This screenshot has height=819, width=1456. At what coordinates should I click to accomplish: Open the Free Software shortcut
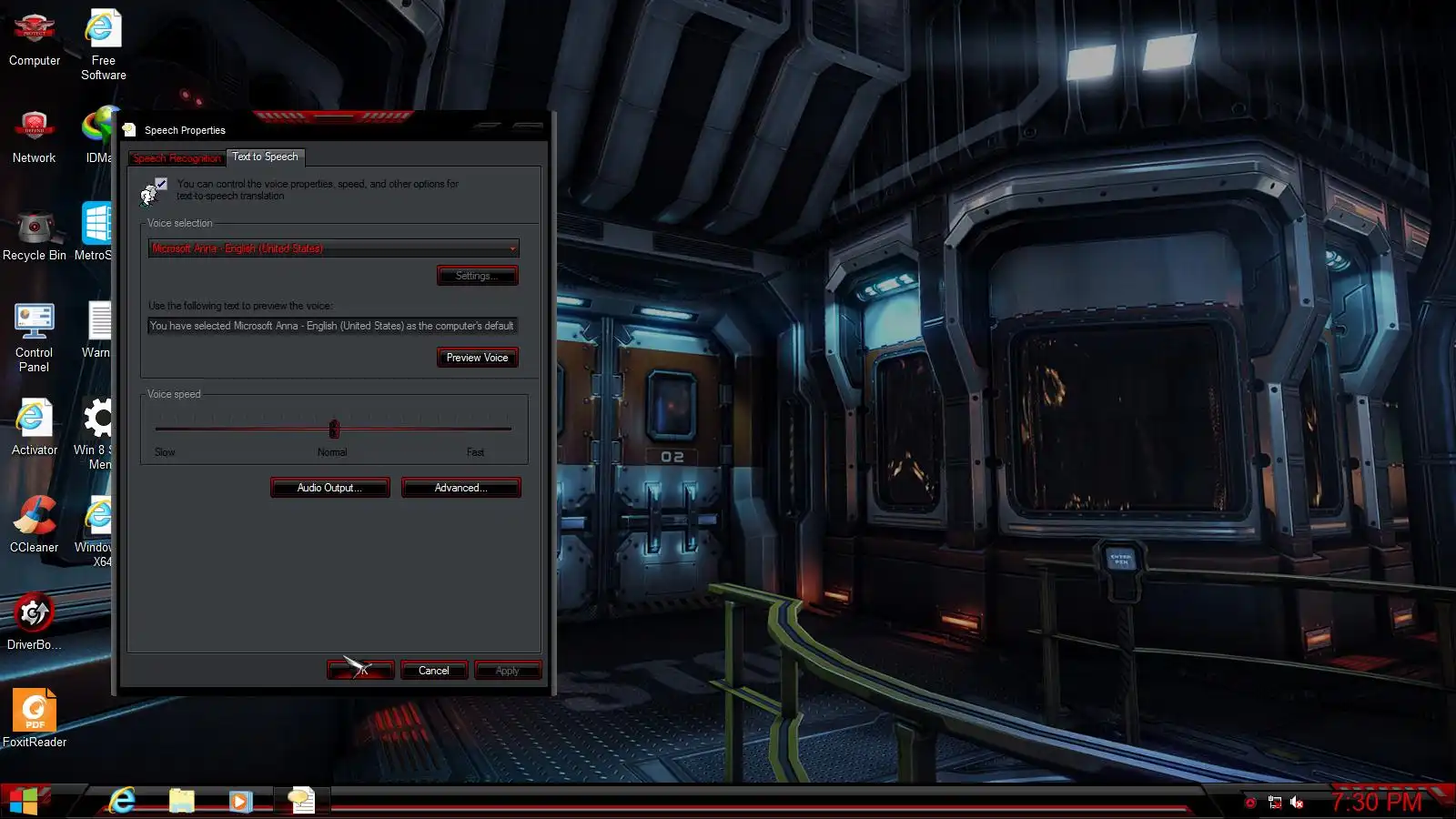click(103, 44)
